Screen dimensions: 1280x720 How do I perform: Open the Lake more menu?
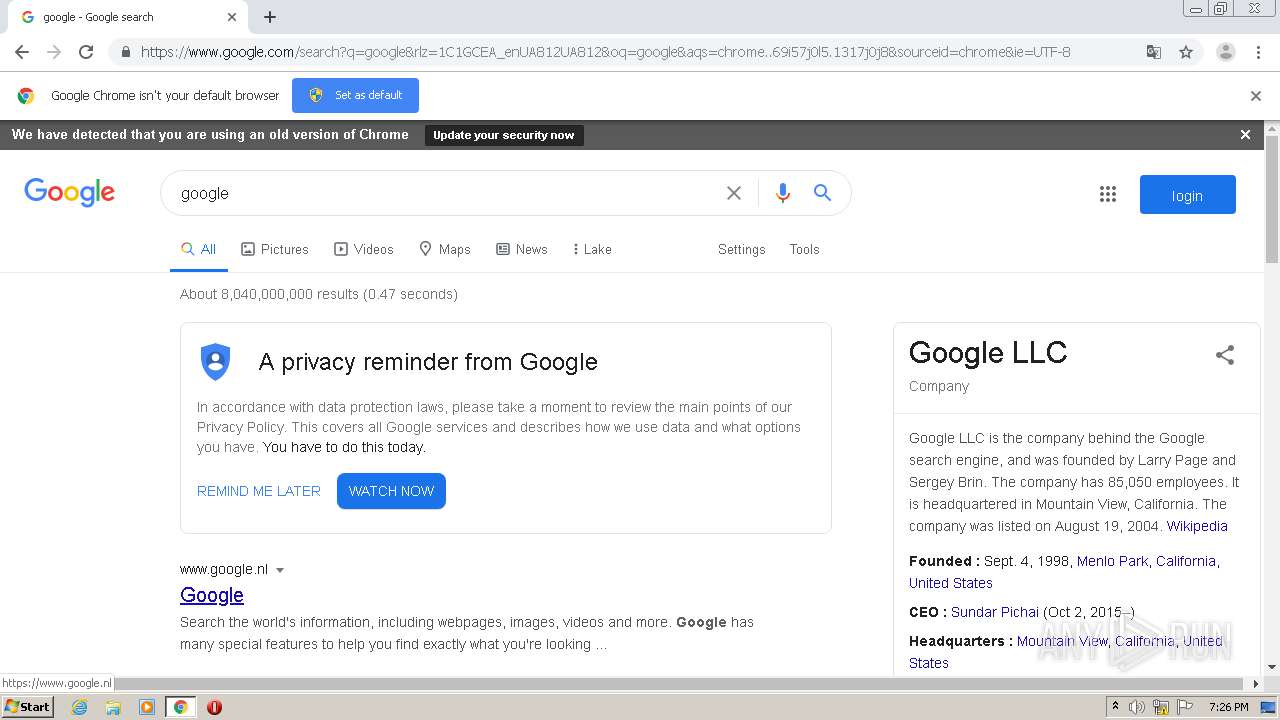click(x=592, y=249)
